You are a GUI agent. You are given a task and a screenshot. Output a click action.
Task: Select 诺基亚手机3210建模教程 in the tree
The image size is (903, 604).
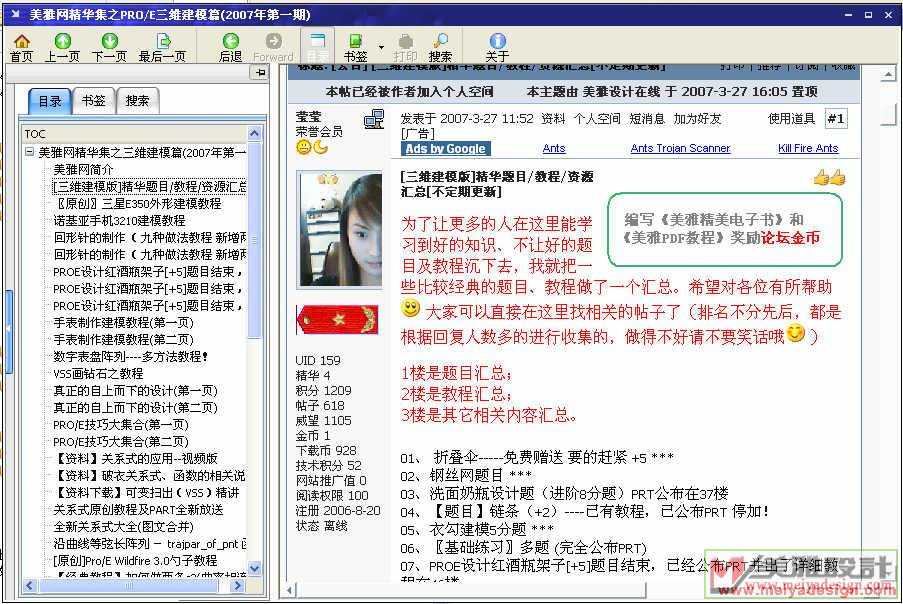pos(119,221)
